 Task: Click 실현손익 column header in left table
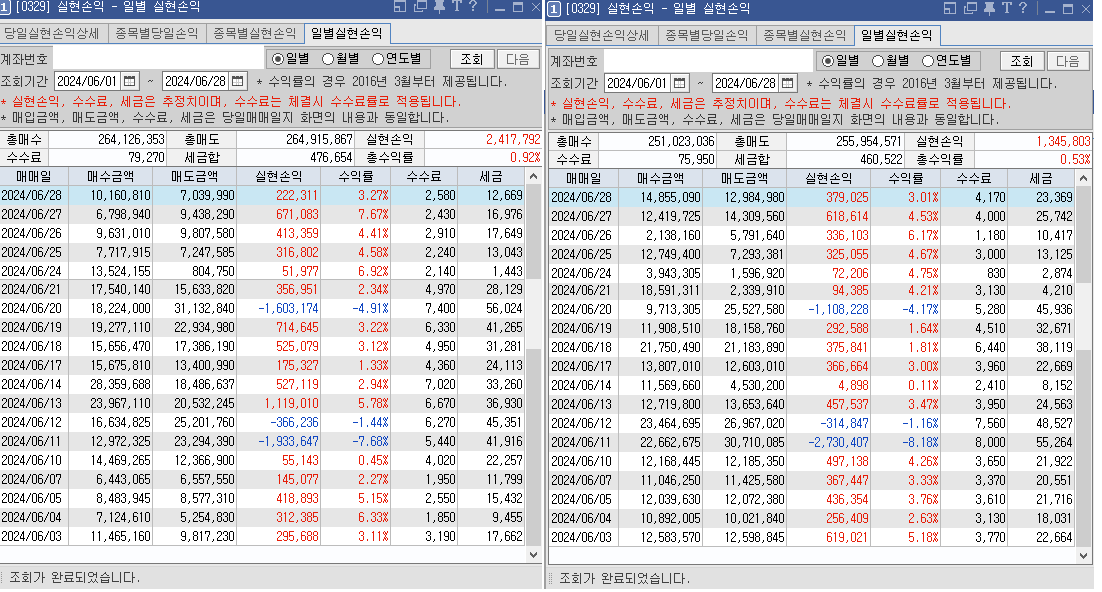pos(279,176)
